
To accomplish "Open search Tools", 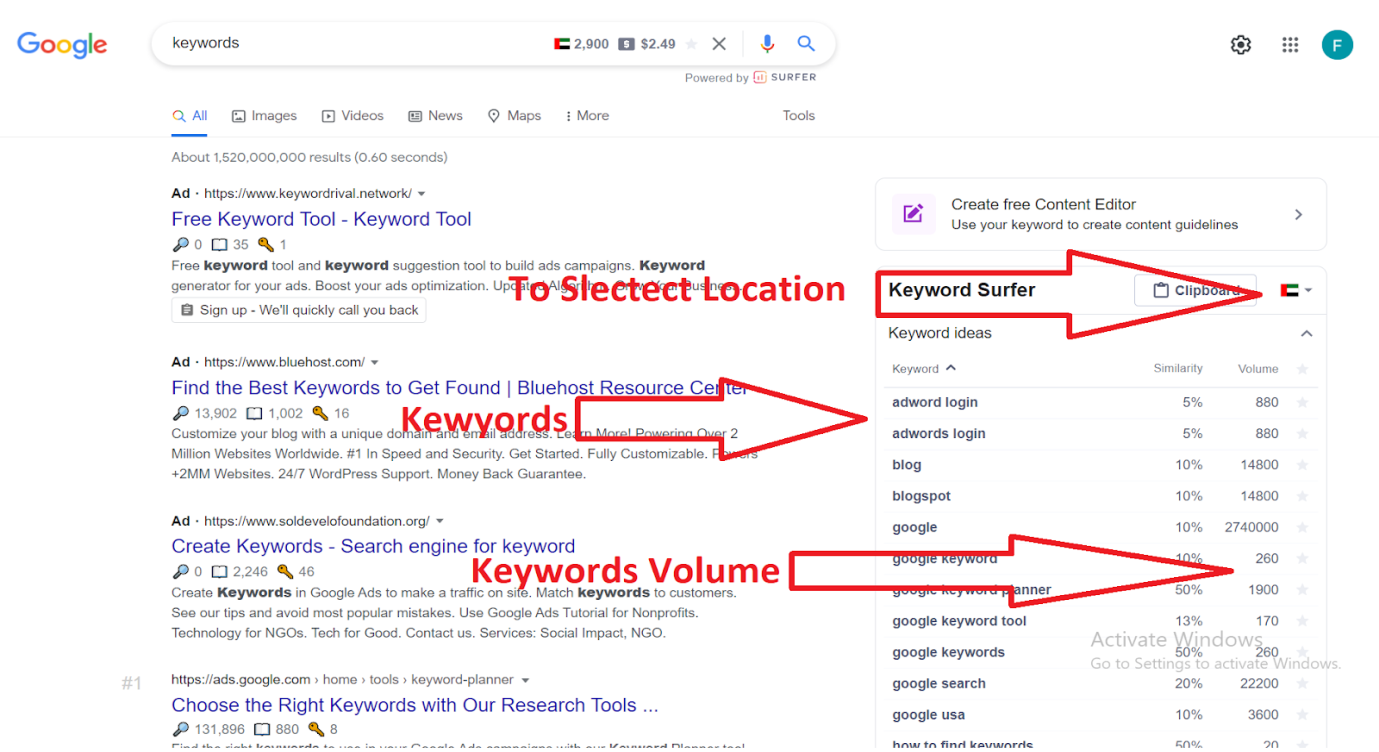I will [799, 116].
